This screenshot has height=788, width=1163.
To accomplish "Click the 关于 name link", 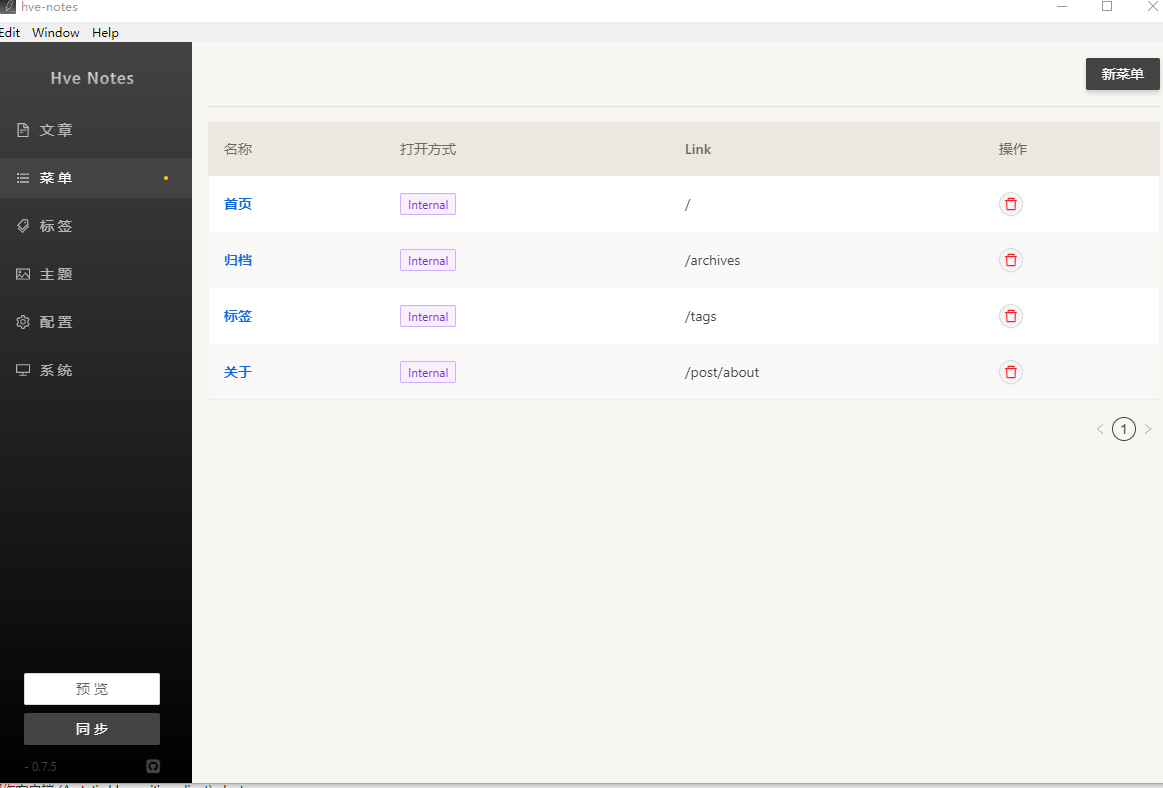I will (x=238, y=372).
